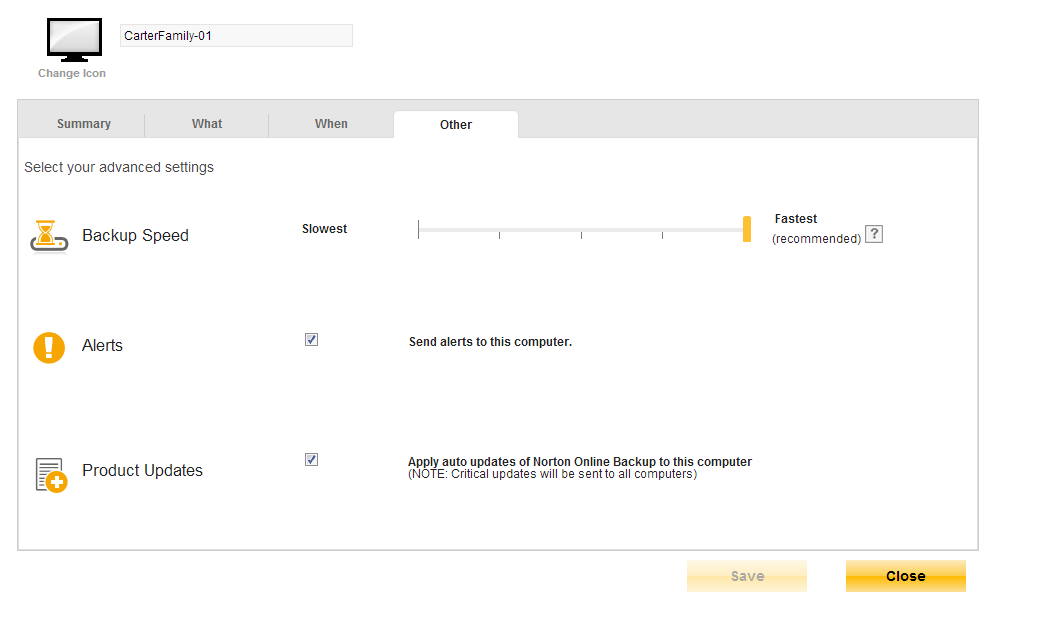Image resolution: width=1054 pixels, height=627 pixels.
Task: Open the What tab
Action: coord(207,124)
